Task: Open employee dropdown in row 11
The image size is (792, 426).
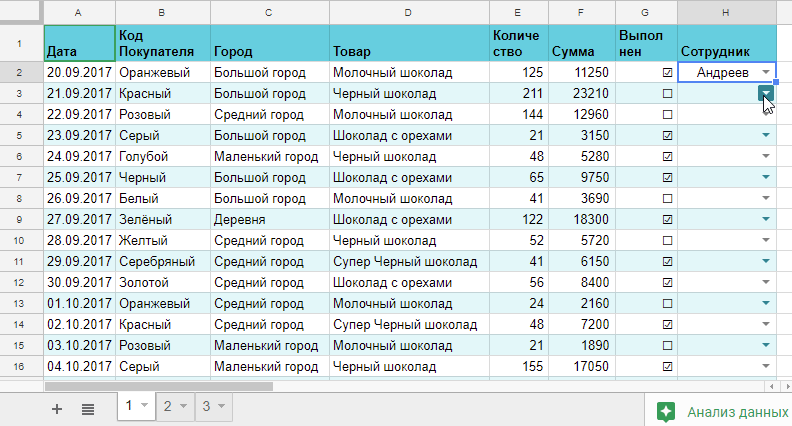Action: [x=766, y=261]
